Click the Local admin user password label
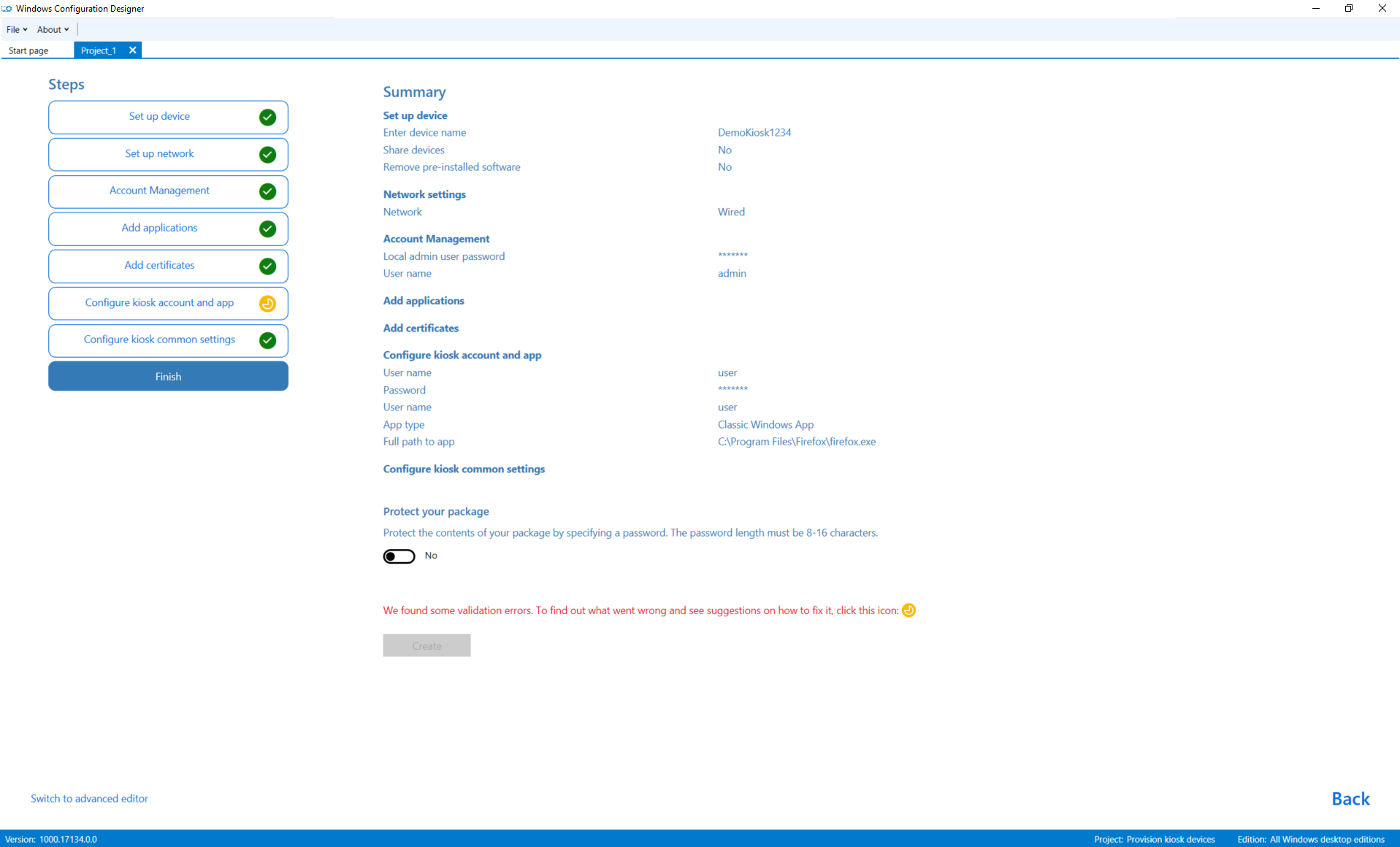The width and height of the screenshot is (1400, 847). click(444, 256)
